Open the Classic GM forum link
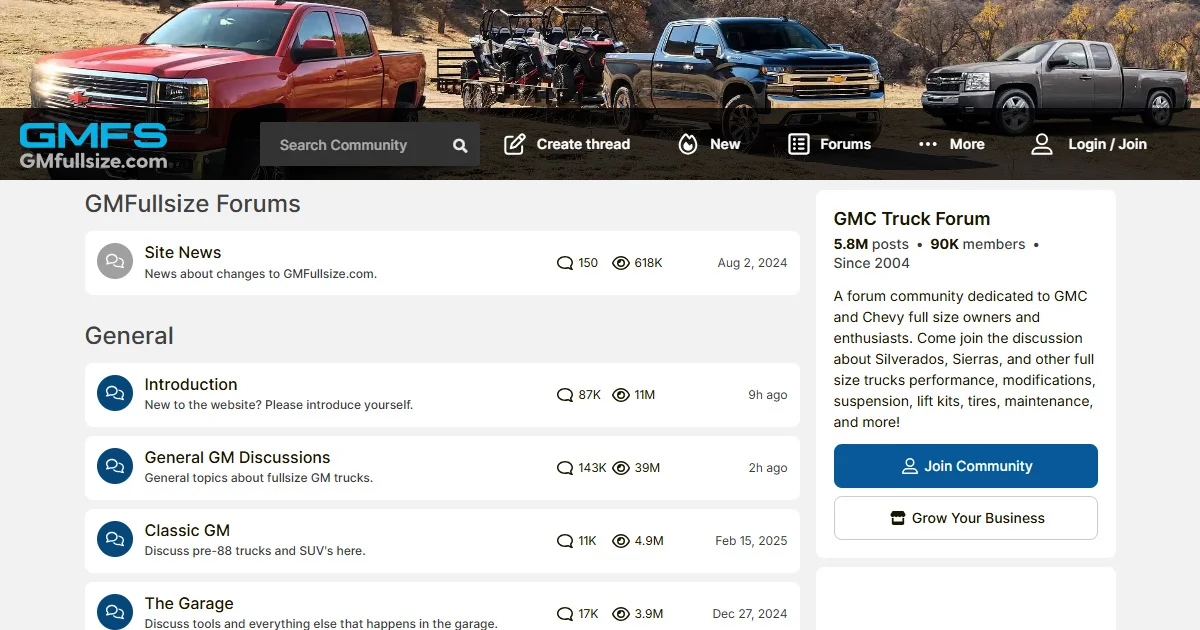The width and height of the screenshot is (1200, 630). [187, 531]
